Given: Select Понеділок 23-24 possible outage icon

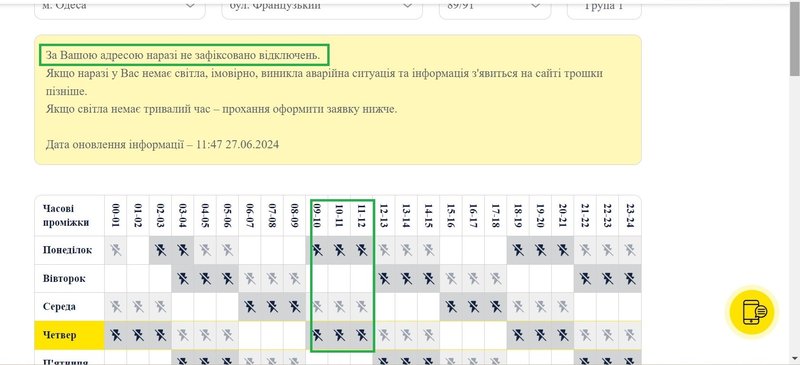Looking at the screenshot, I should tap(630, 250).
